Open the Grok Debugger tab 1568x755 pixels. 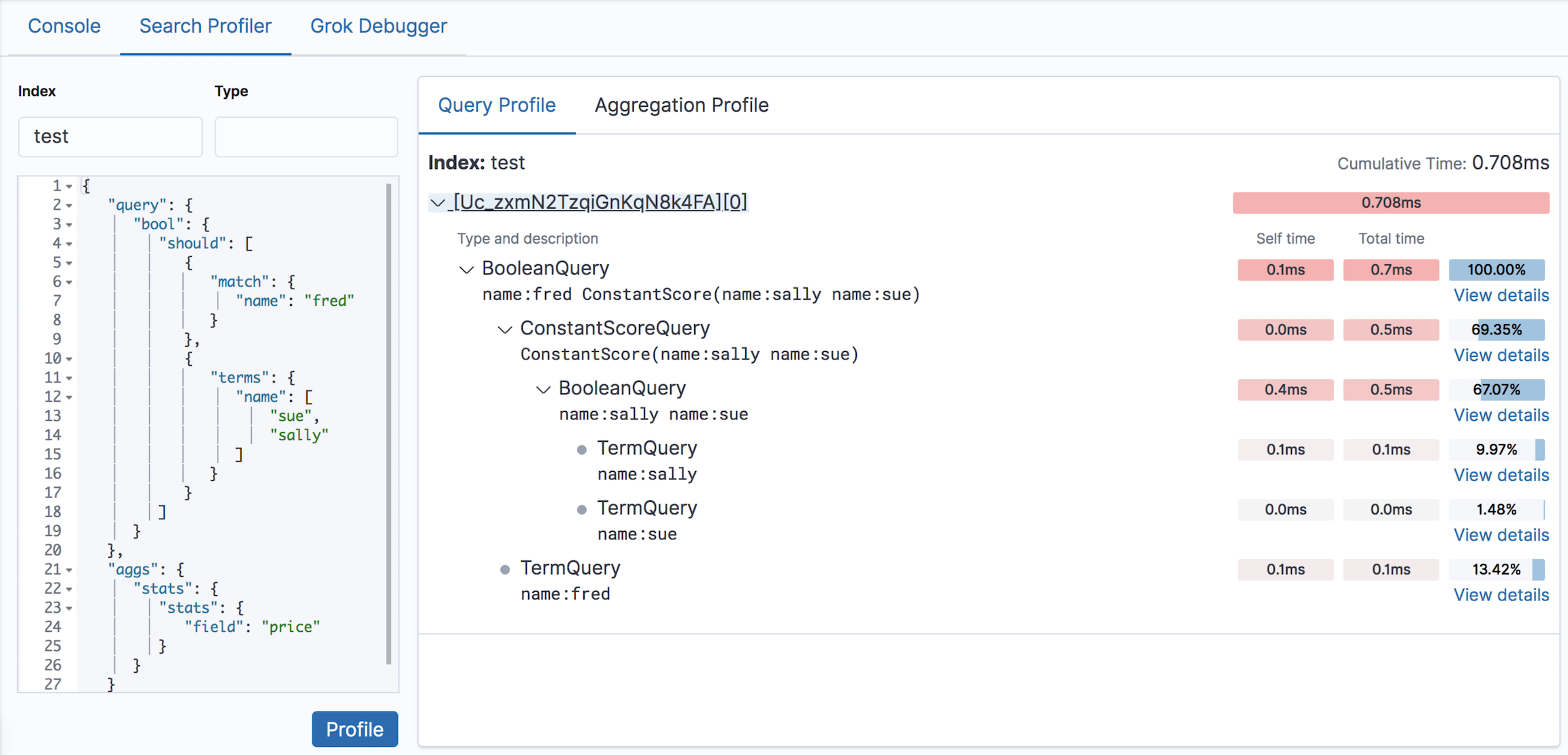coord(378,26)
